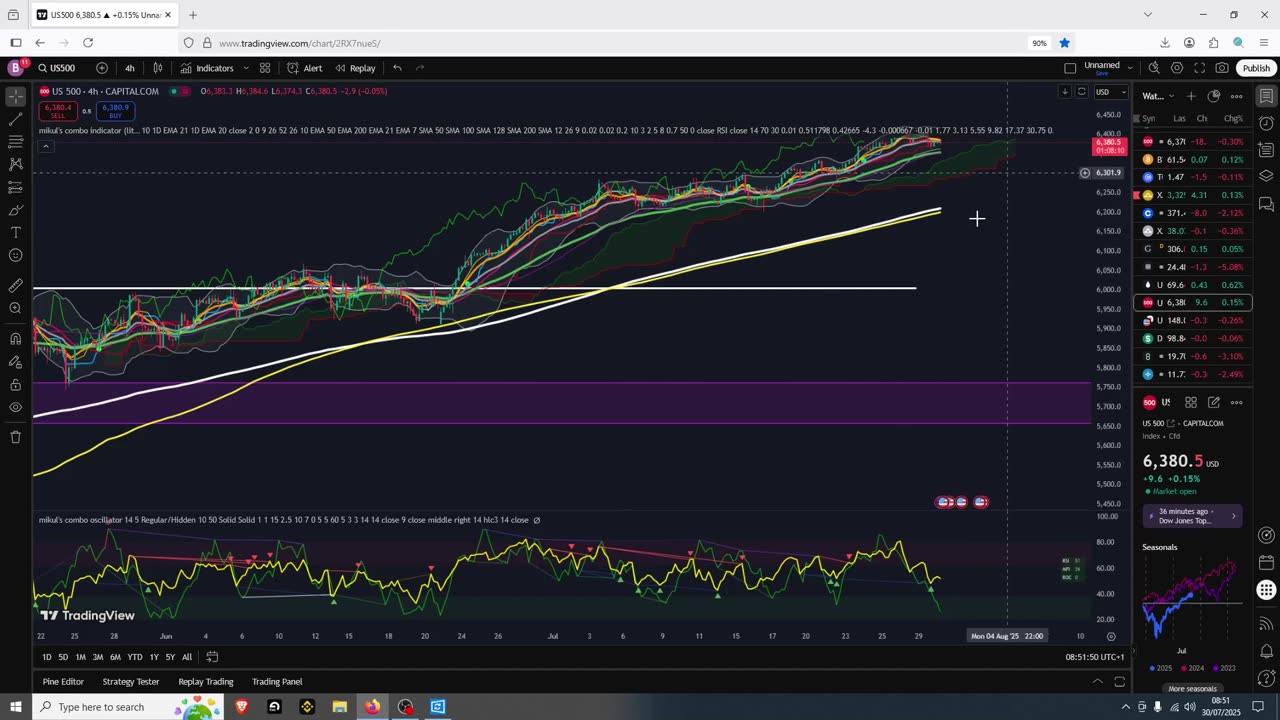The image size is (1280, 720).
Task: Take a chart snapshot camera icon
Action: [1222, 68]
